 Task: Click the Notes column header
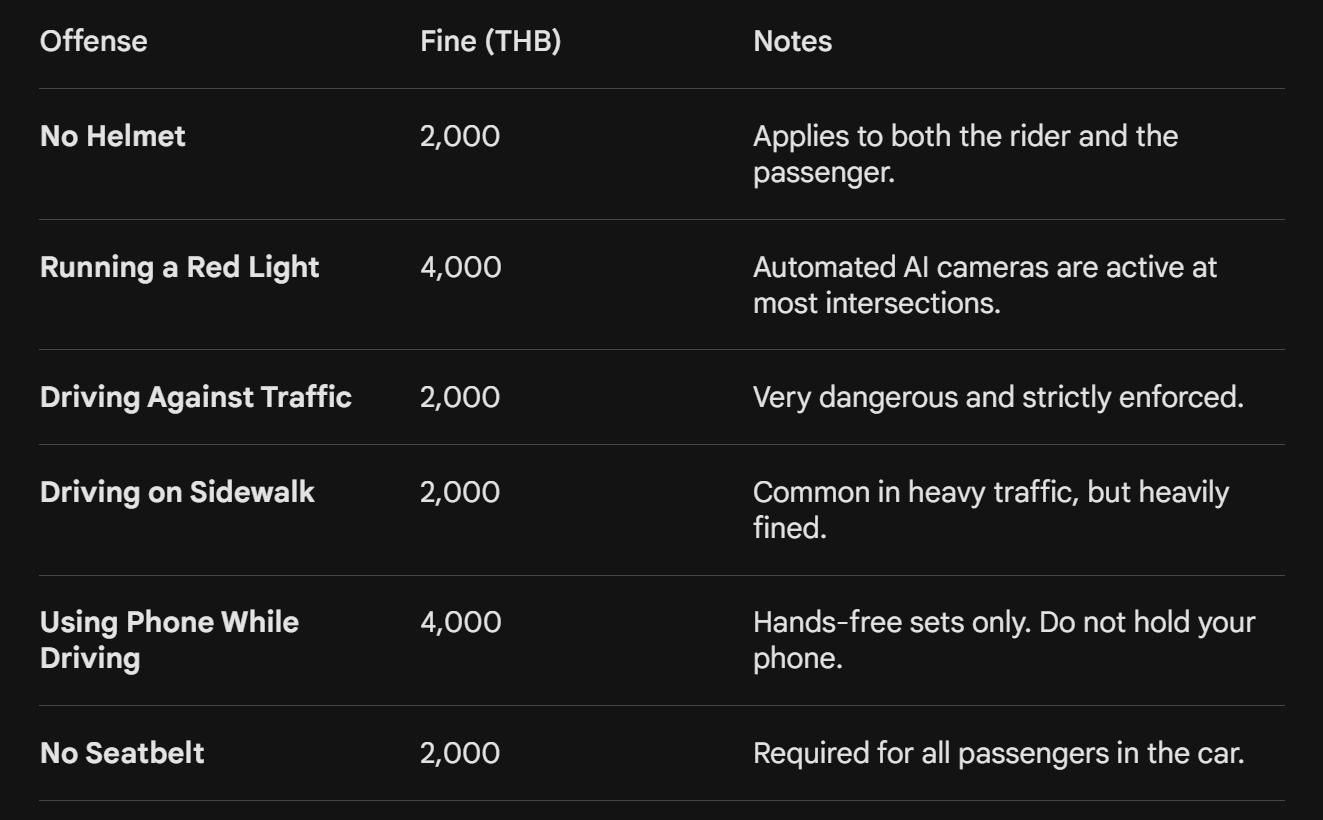click(792, 42)
